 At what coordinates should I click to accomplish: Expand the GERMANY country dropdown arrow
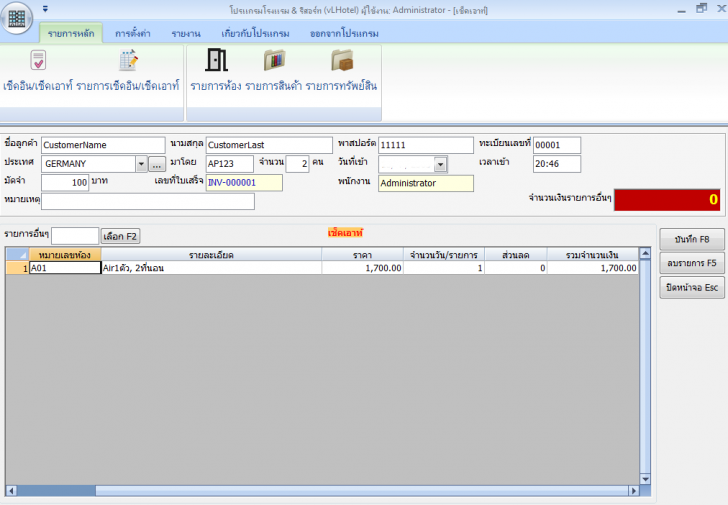[x=142, y=164]
